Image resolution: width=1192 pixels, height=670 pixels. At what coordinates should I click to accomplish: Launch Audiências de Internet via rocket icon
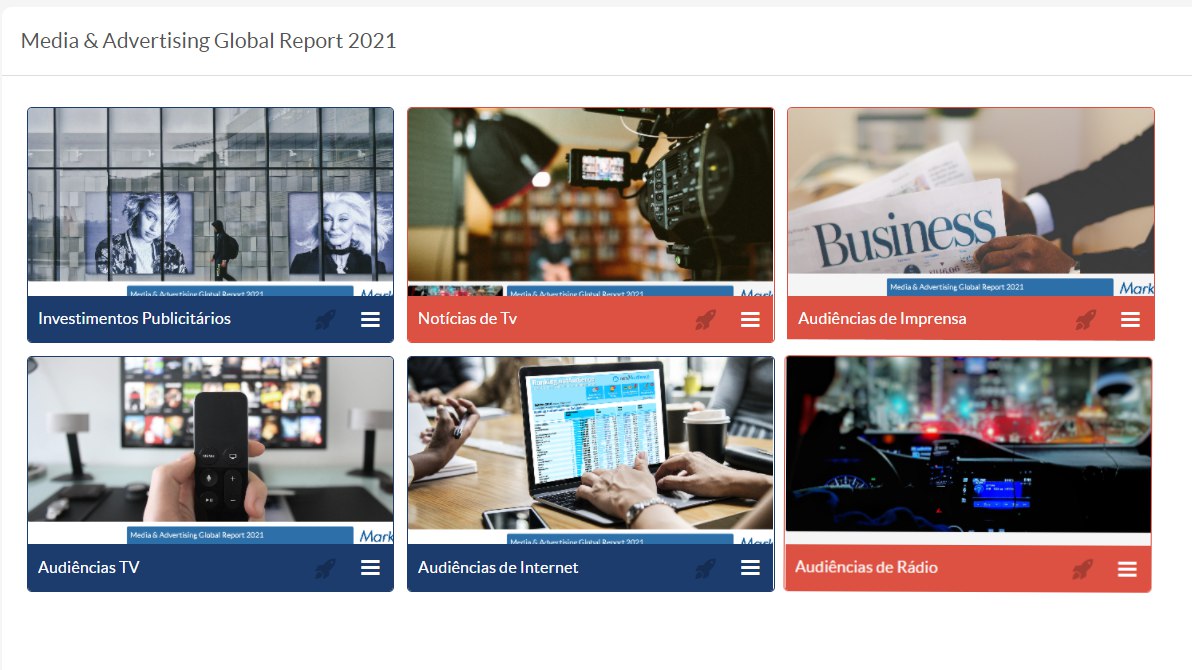[705, 568]
